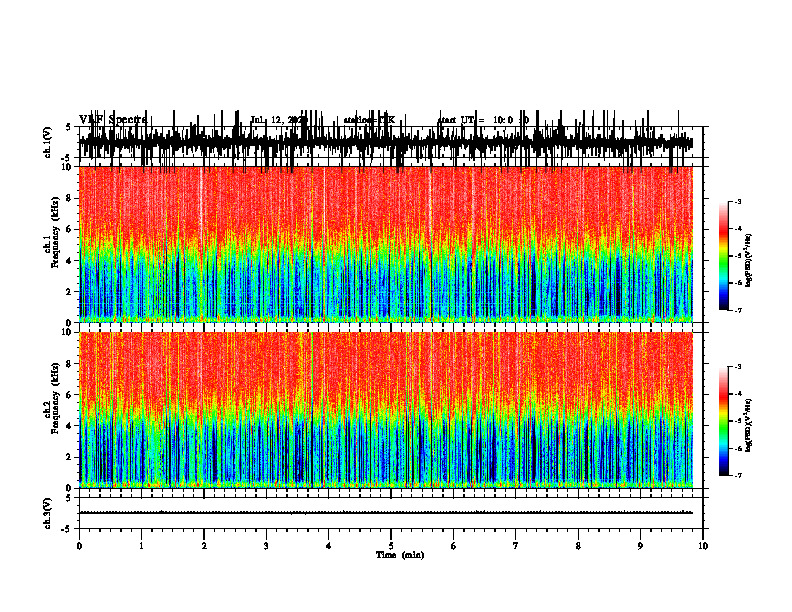This screenshot has width=792, height=612.
Task: Click the ch.1 spectrogram panel
Action: (x=391, y=244)
